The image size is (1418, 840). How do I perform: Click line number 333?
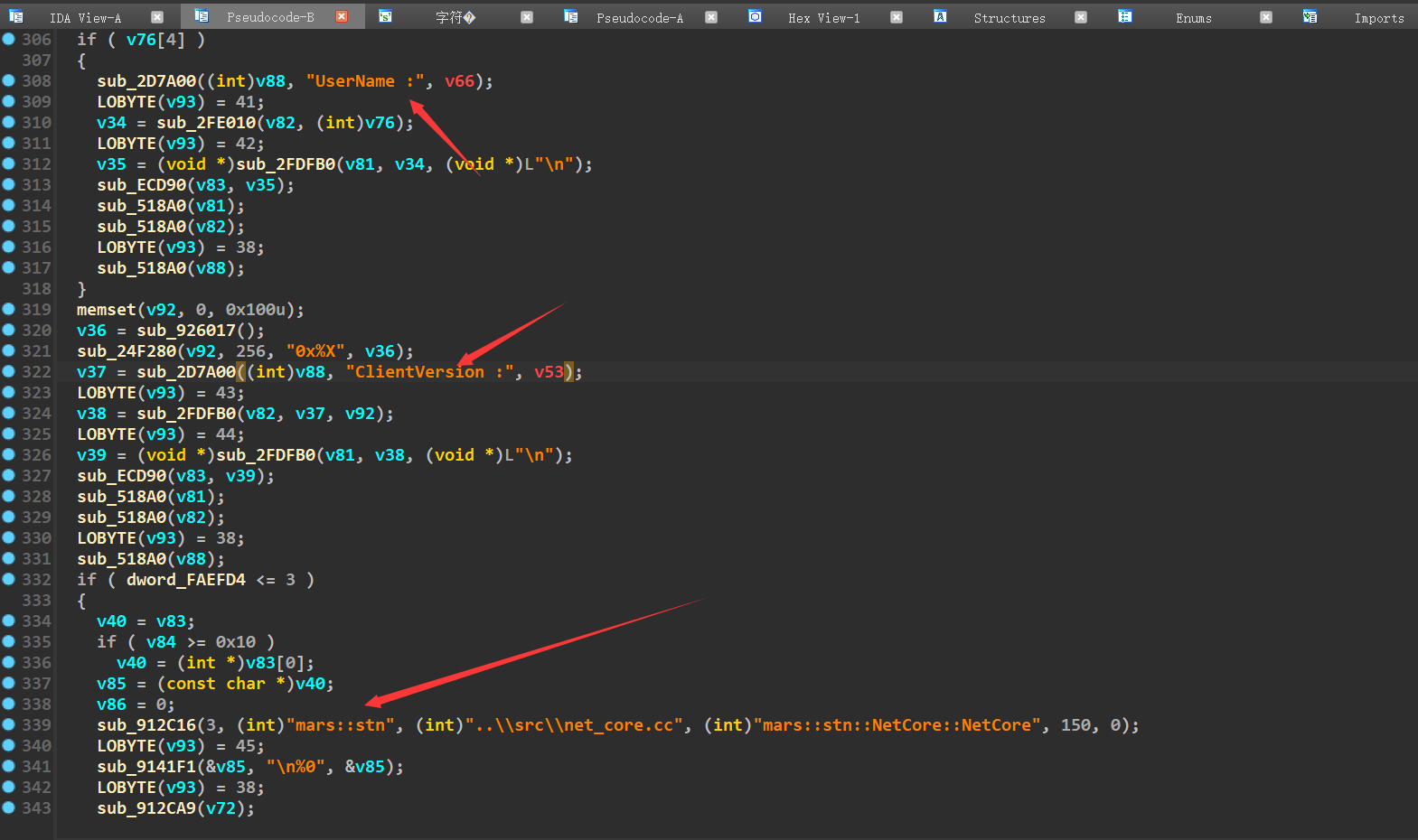click(36, 601)
